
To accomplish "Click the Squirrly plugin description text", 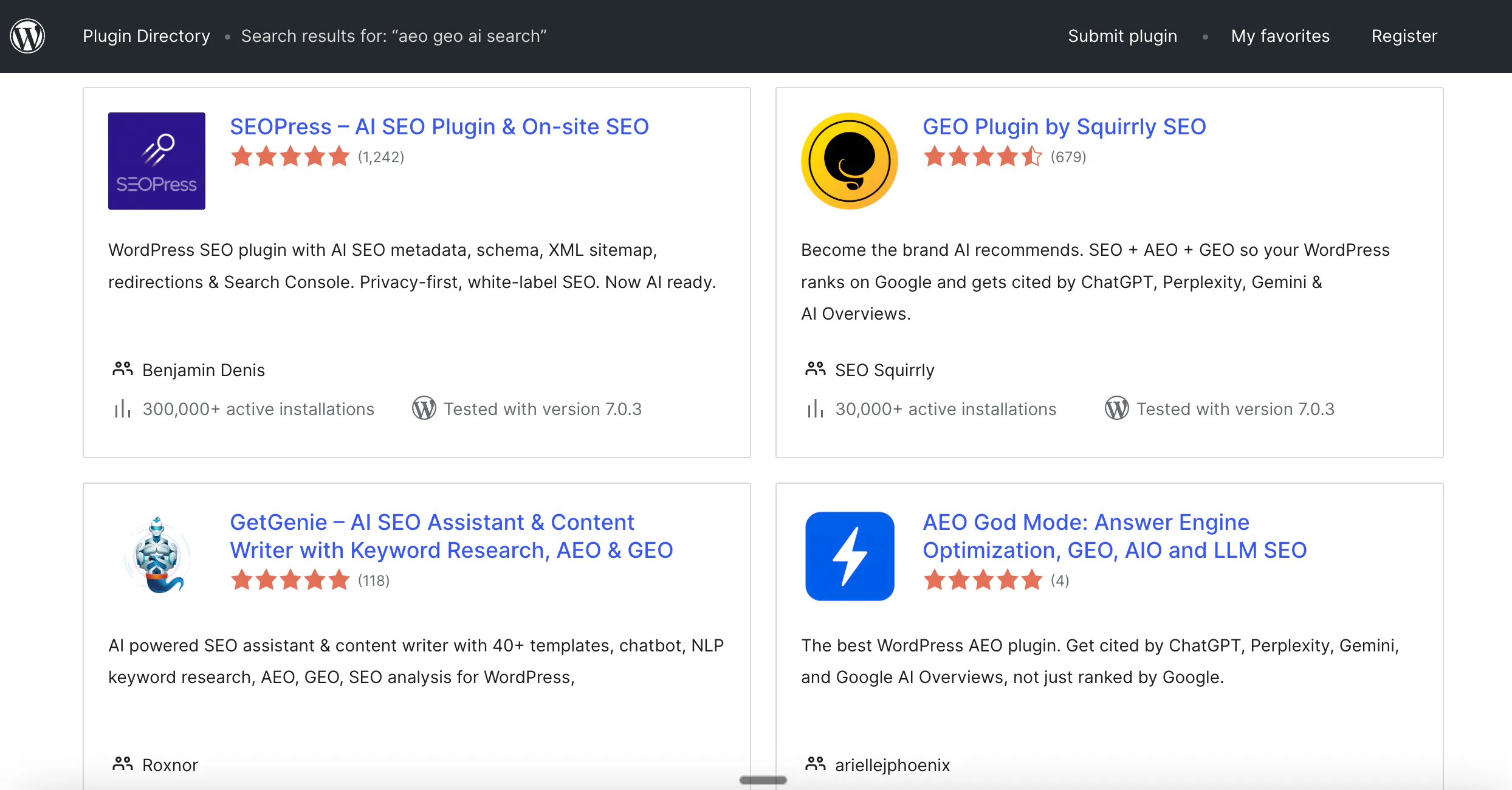I will click(x=1095, y=282).
